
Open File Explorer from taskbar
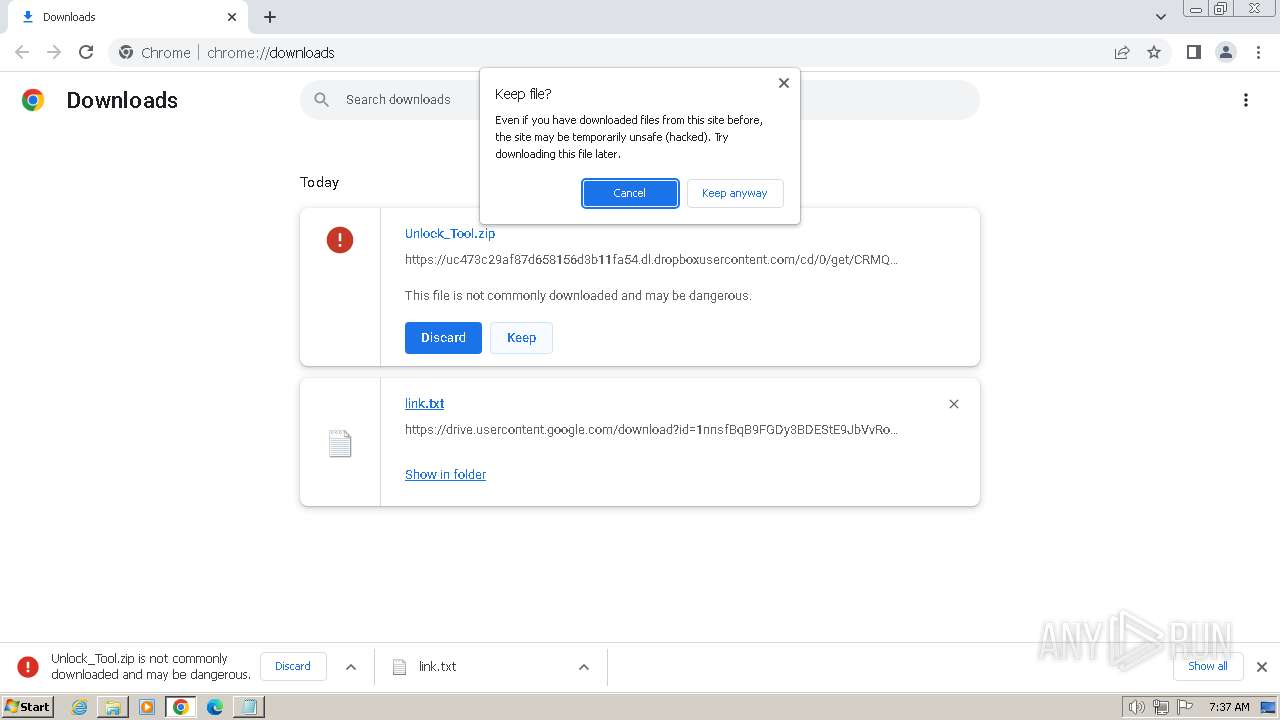coord(113,707)
